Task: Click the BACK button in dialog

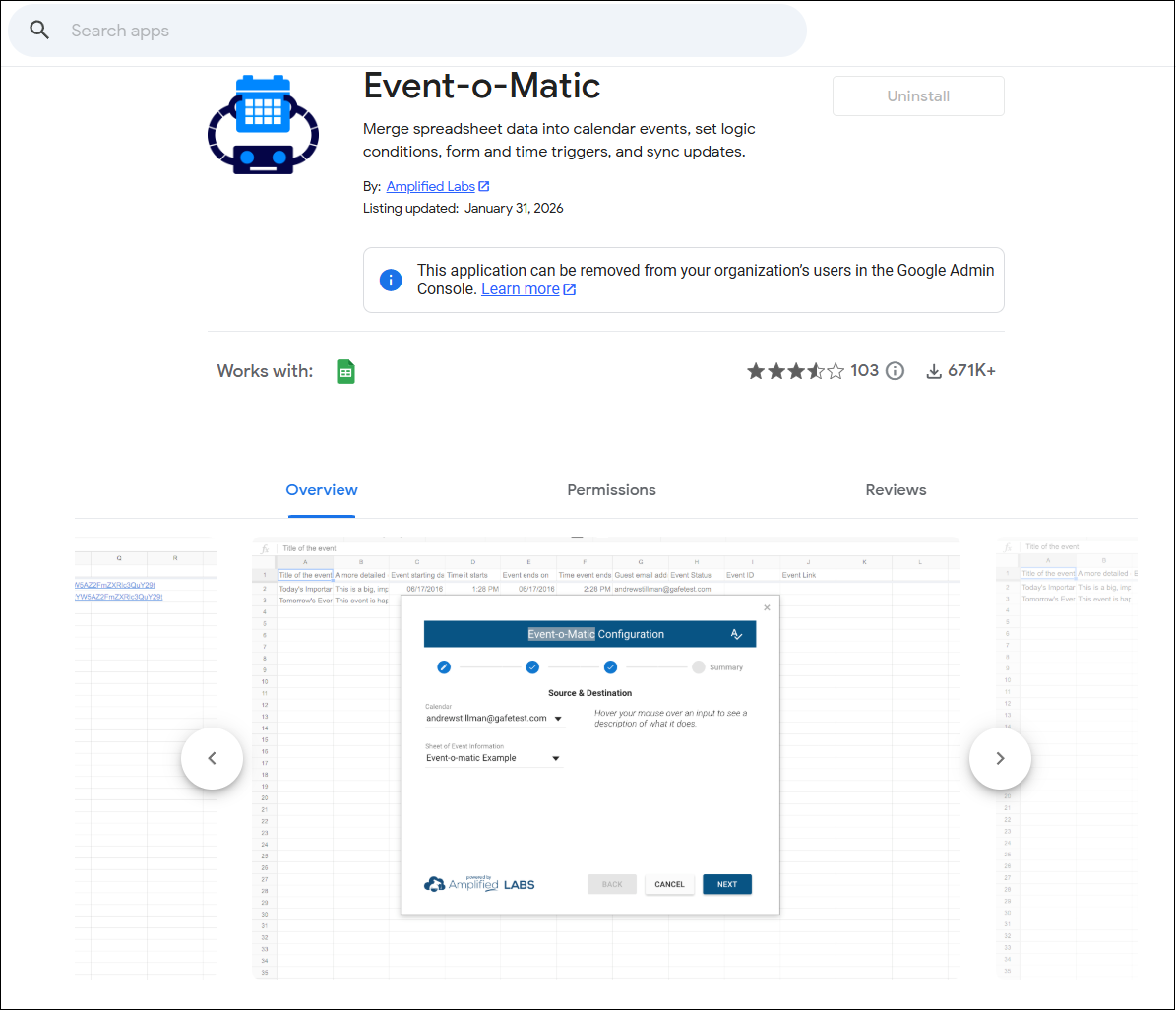Action: click(x=612, y=884)
